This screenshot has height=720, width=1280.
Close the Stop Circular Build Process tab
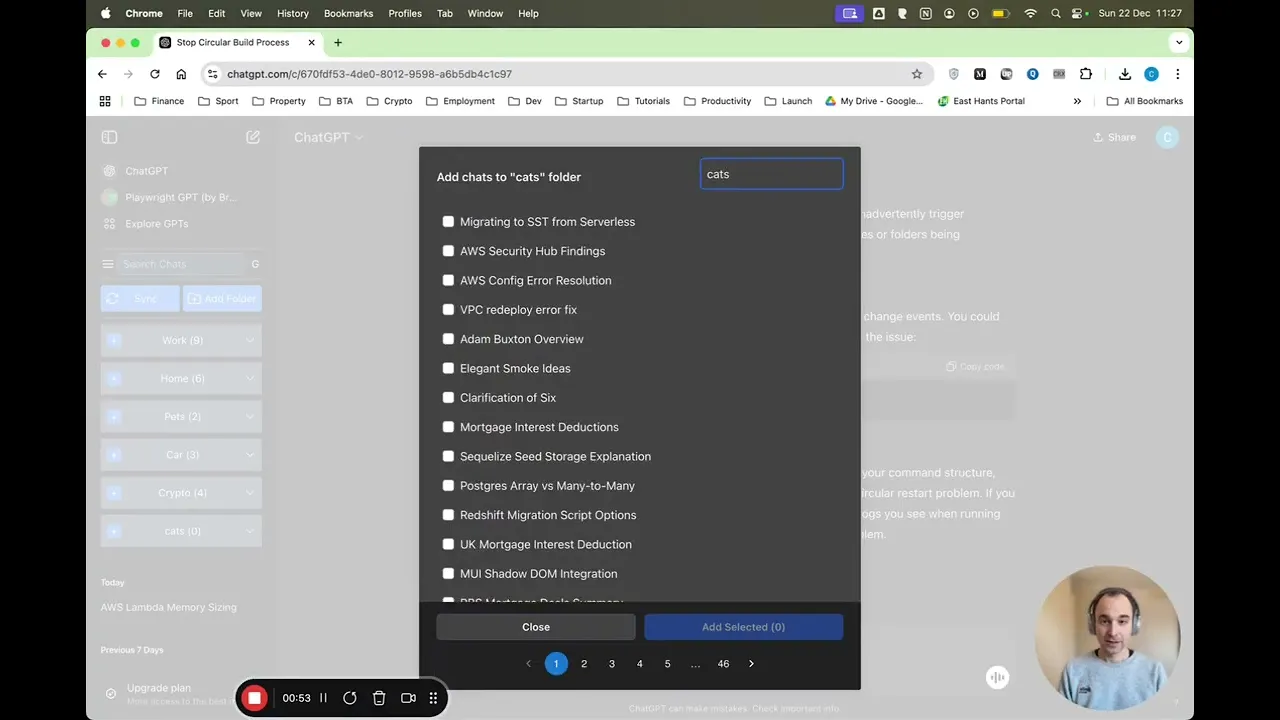point(312,42)
